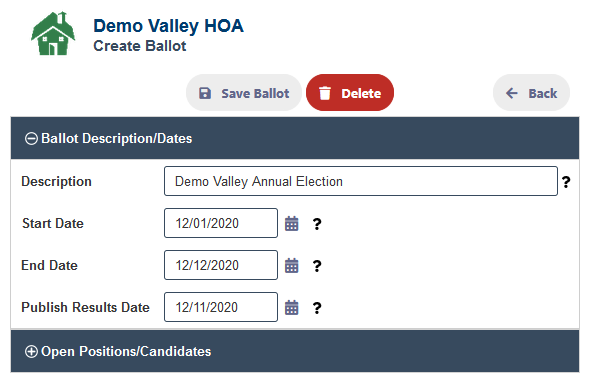Click the Demo Valley HOA title

tap(168, 26)
